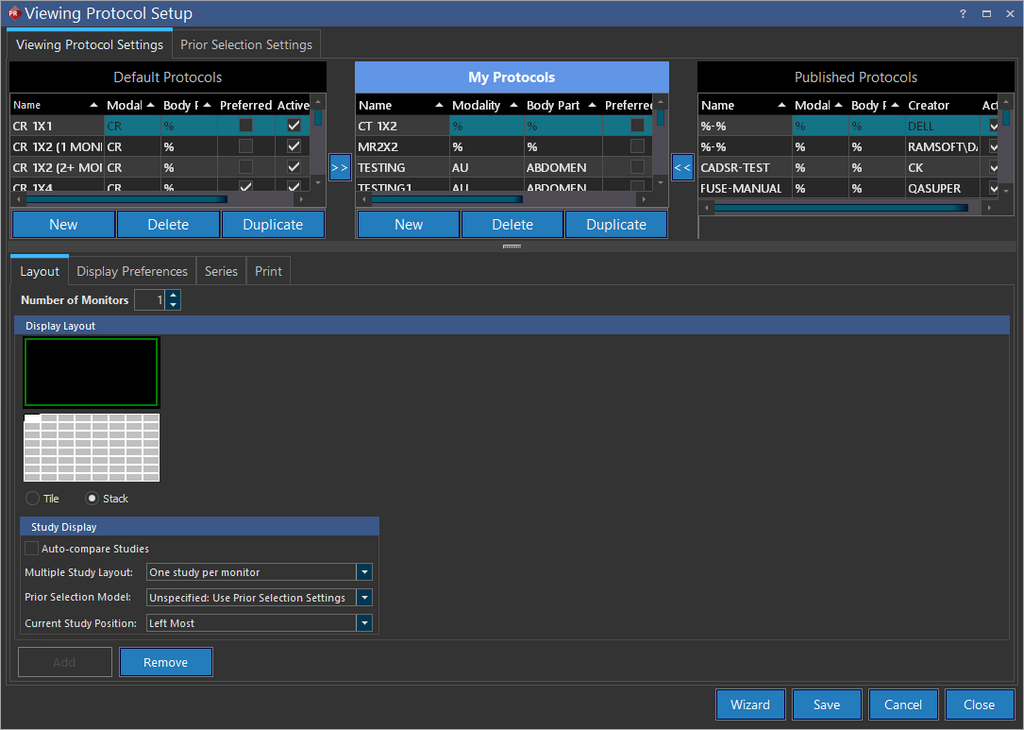Open Multiple Study Layout dropdown
This screenshot has width=1024, height=730.
(364, 572)
